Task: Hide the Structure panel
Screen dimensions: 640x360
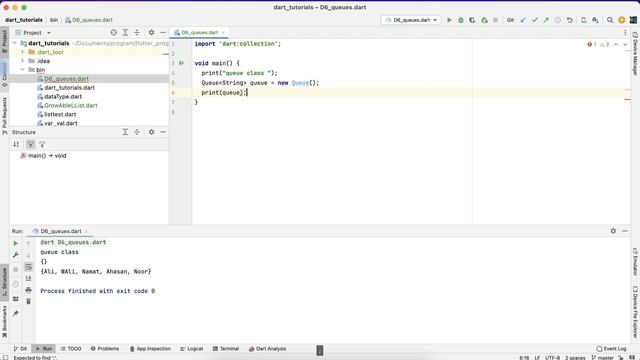Action: click(x=163, y=132)
